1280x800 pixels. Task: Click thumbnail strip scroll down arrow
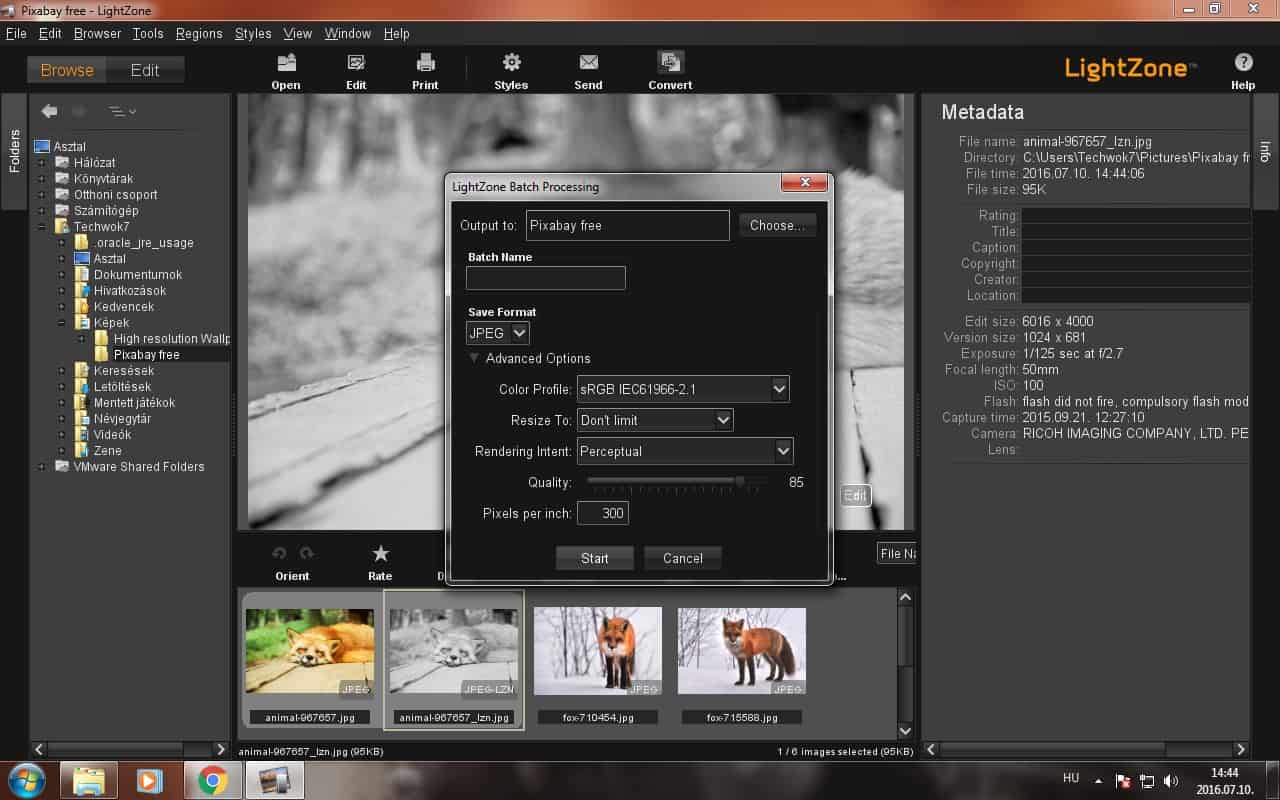[x=905, y=731]
